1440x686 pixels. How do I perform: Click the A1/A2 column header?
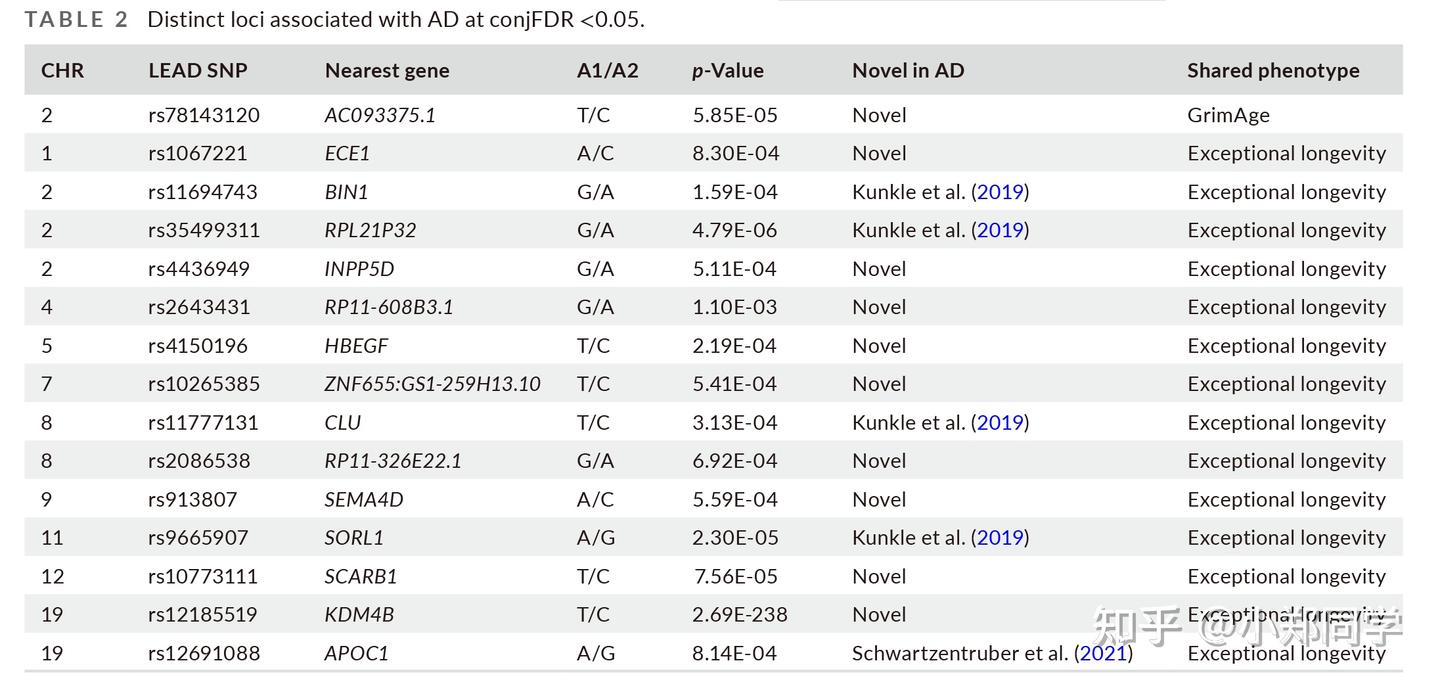(x=607, y=71)
